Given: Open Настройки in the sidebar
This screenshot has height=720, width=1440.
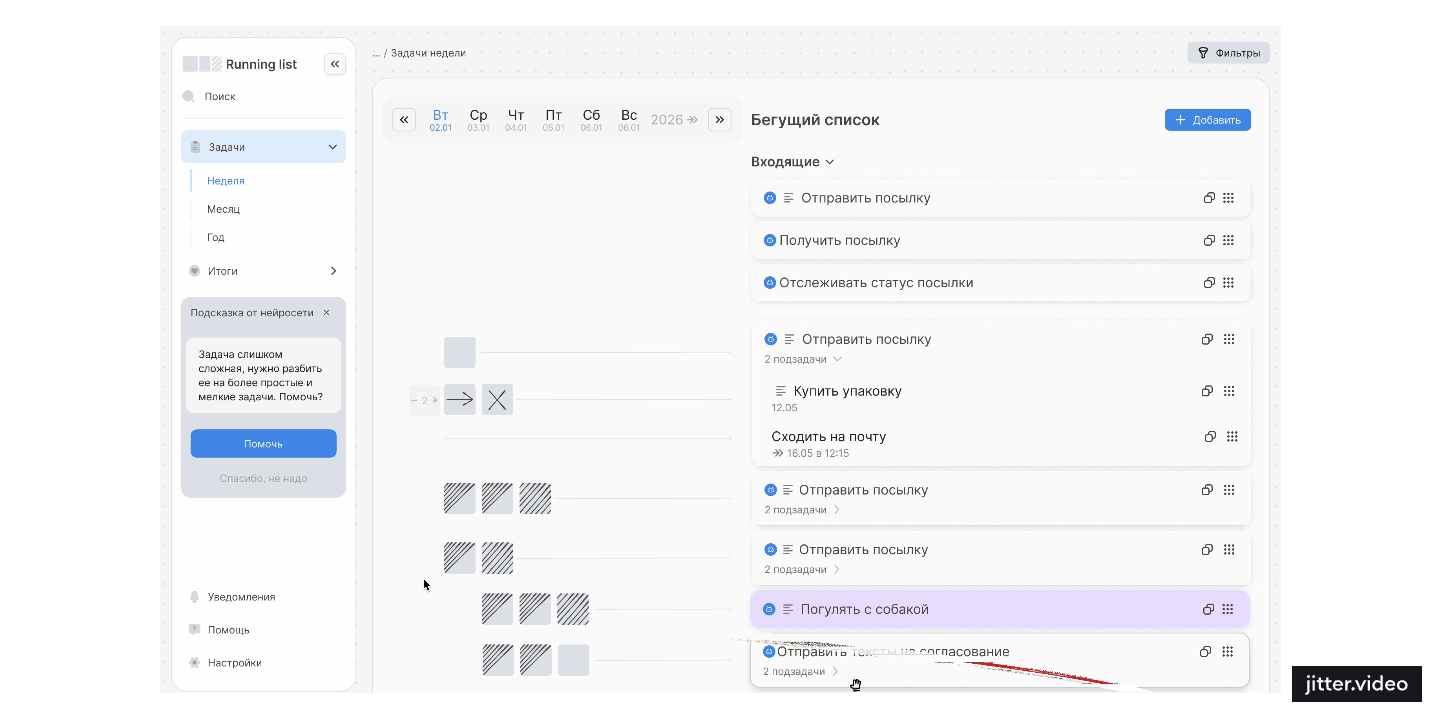Looking at the screenshot, I should coord(234,663).
